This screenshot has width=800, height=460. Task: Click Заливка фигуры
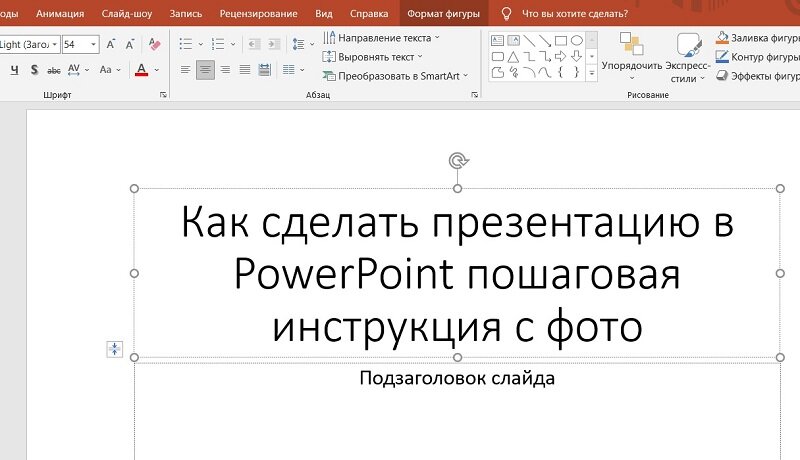click(x=757, y=38)
